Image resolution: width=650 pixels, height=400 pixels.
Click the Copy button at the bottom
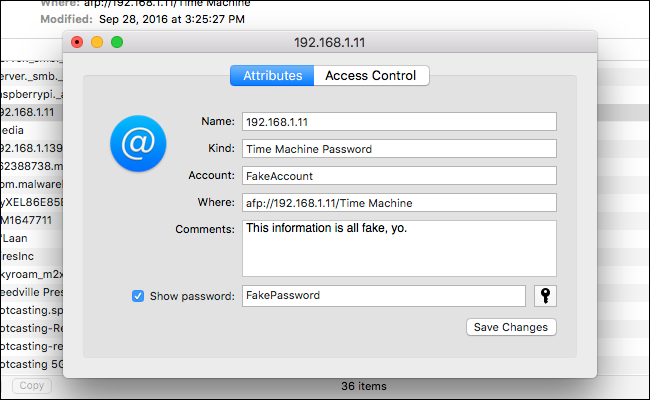pos(32,386)
